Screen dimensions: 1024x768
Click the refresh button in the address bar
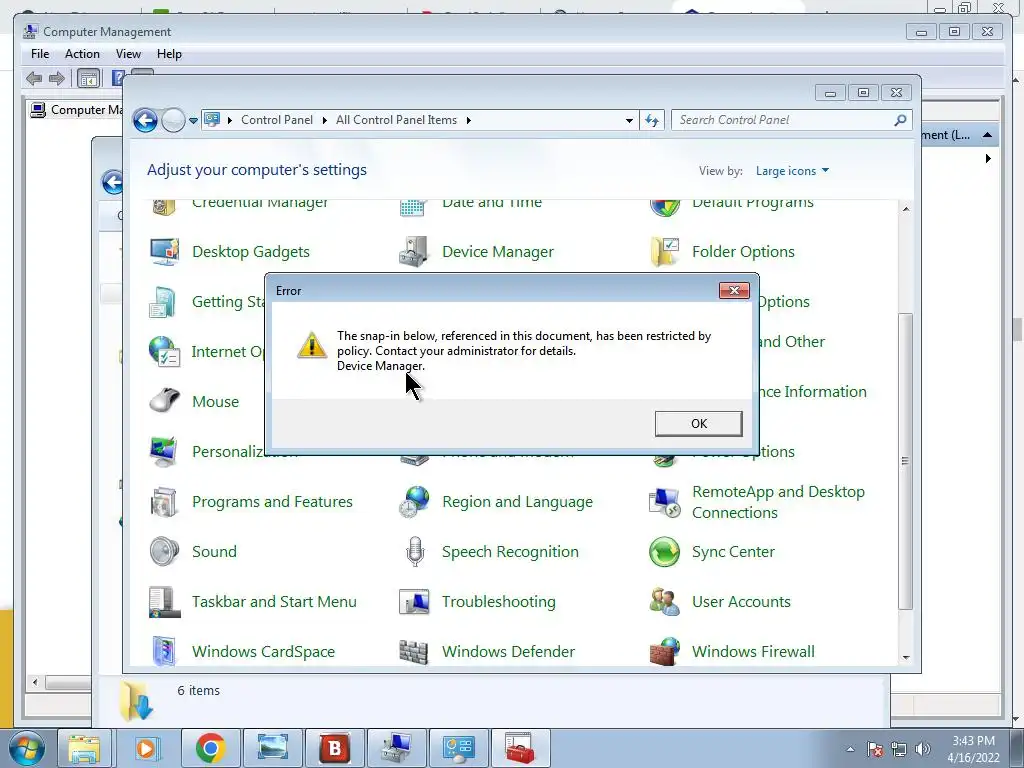[x=652, y=120]
